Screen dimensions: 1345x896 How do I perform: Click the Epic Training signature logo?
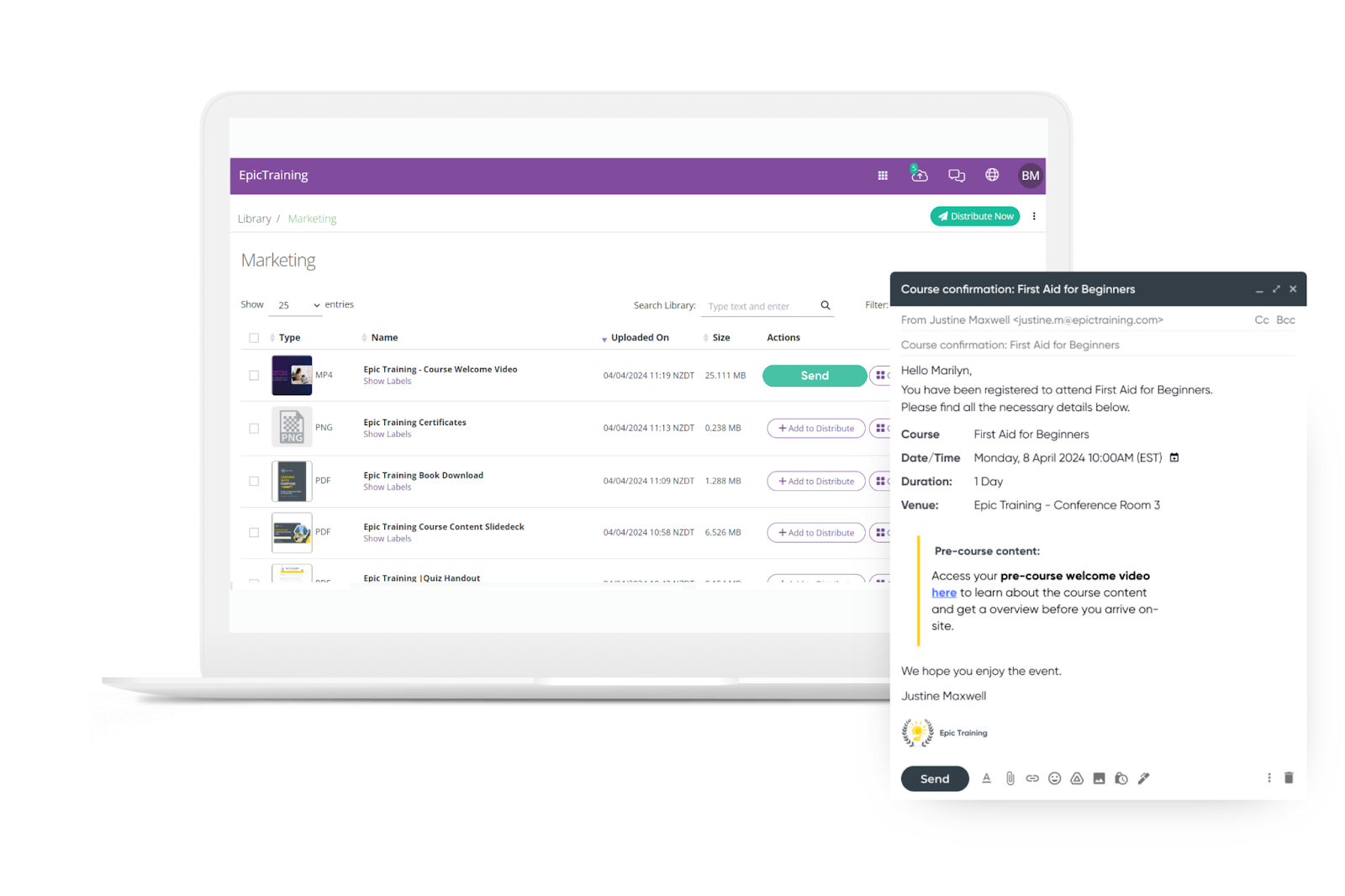pos(917,733)
